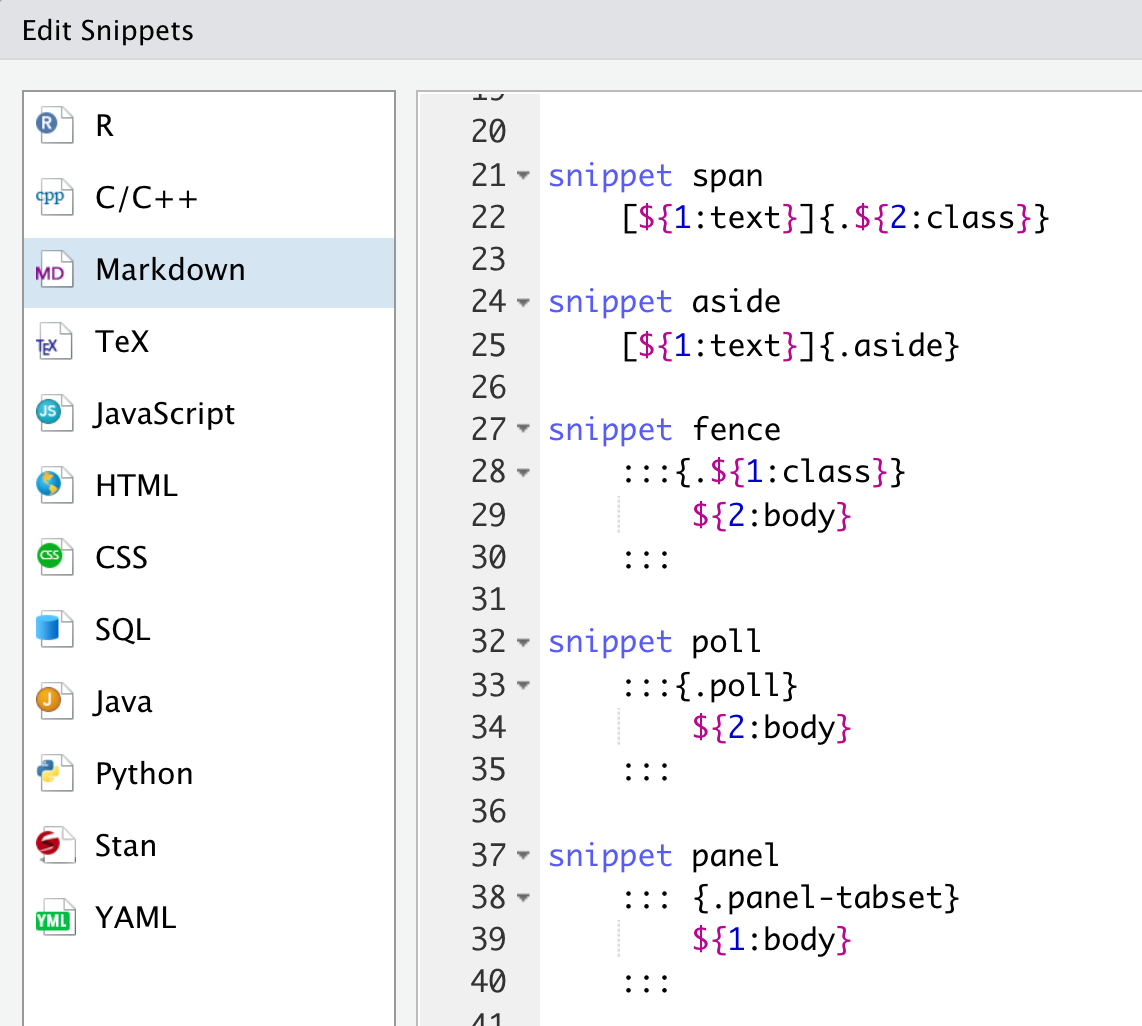Collapse the fold at line 24
1142x1026 pixels.
click(x=523, y=301)
